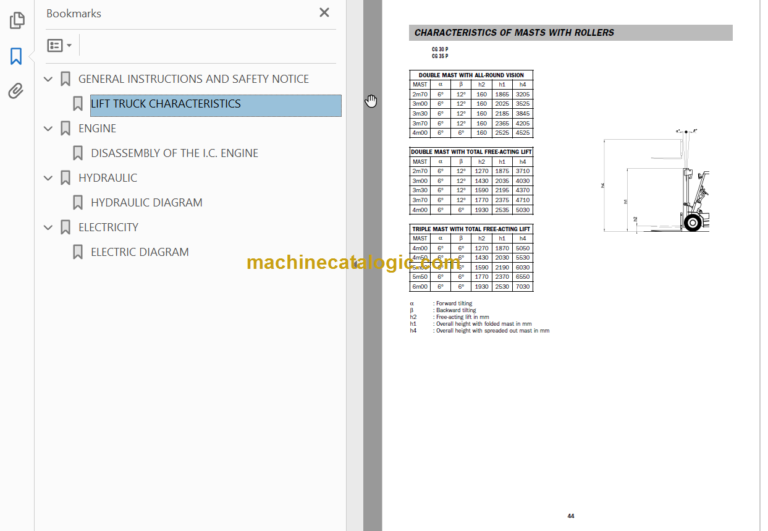Click the TRIPLE MAST WITH TOTAL FREE-ACTING LIFT title

pyautogui.click(x=471, y=229)
